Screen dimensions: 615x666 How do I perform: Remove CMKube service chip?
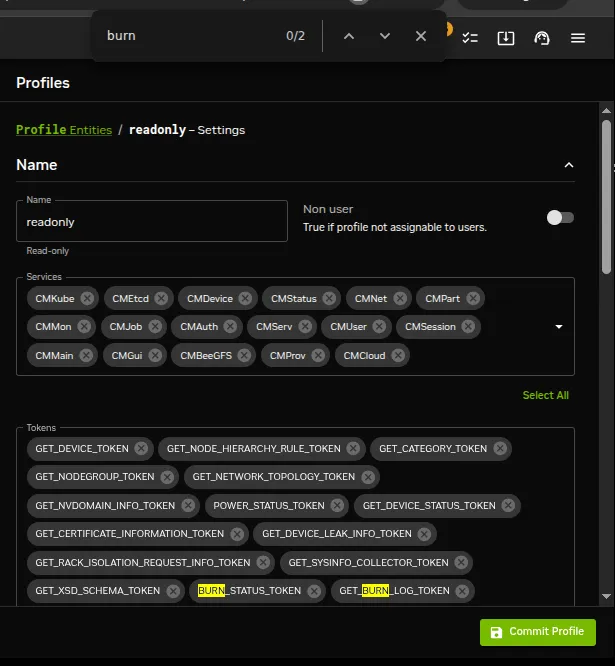tap(87, 298)
